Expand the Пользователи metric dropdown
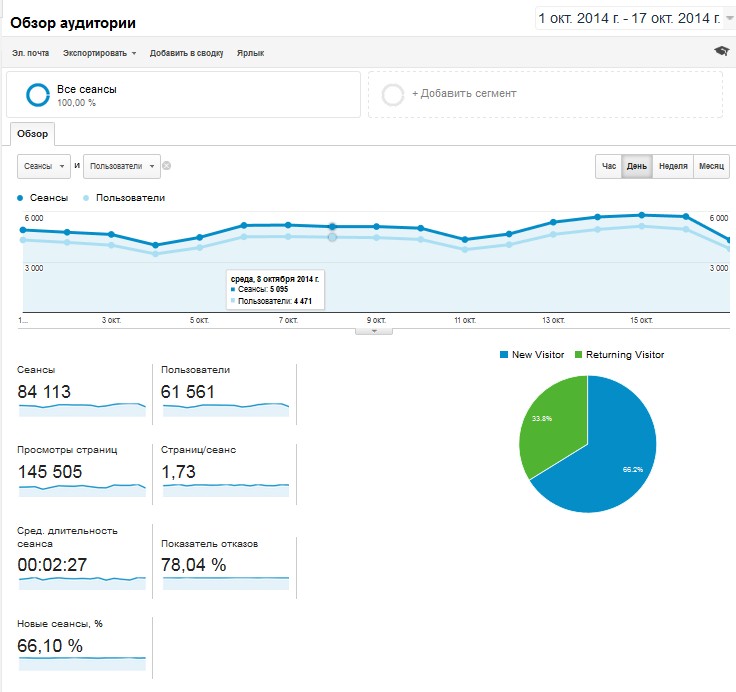 click(x=121, y=166)
